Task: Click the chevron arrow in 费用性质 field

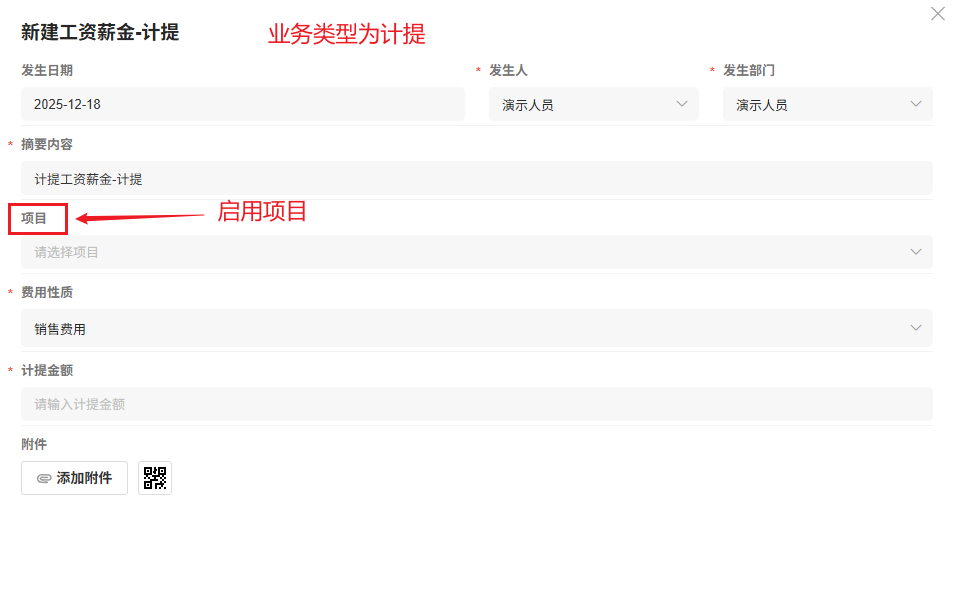Action: pyautogui.click(x=916, y=328)
